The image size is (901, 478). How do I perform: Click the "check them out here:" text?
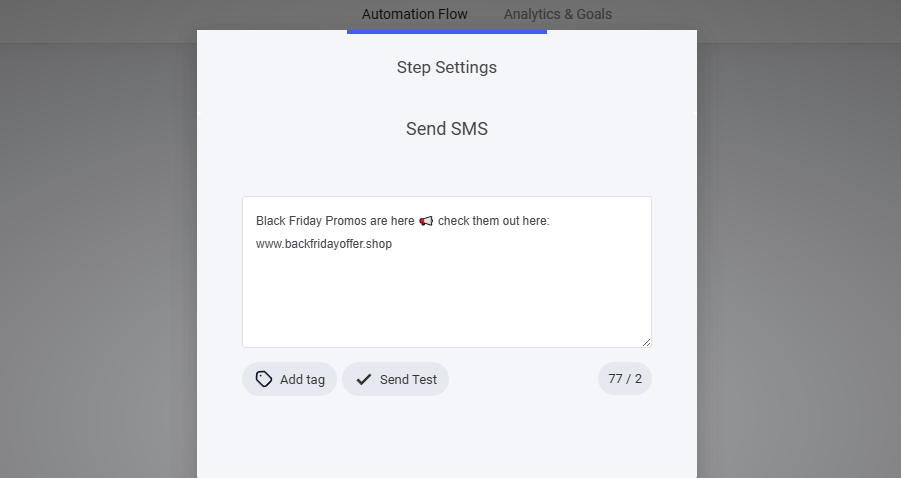[x=493, y=221]
